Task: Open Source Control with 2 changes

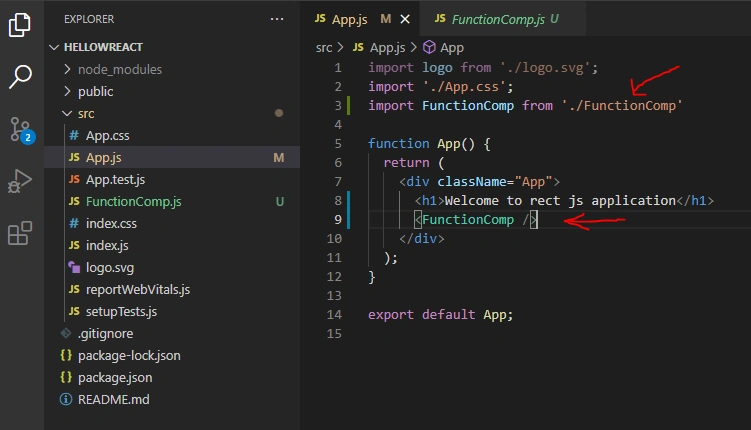Action: click(x=22, y=130)
